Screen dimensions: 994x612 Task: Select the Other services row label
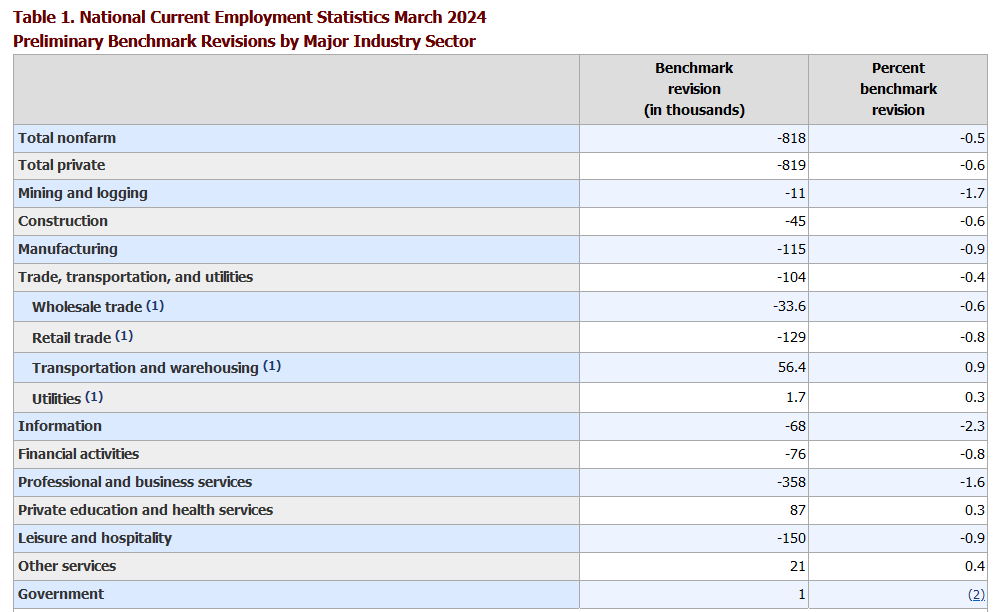(x=67, y=566)
